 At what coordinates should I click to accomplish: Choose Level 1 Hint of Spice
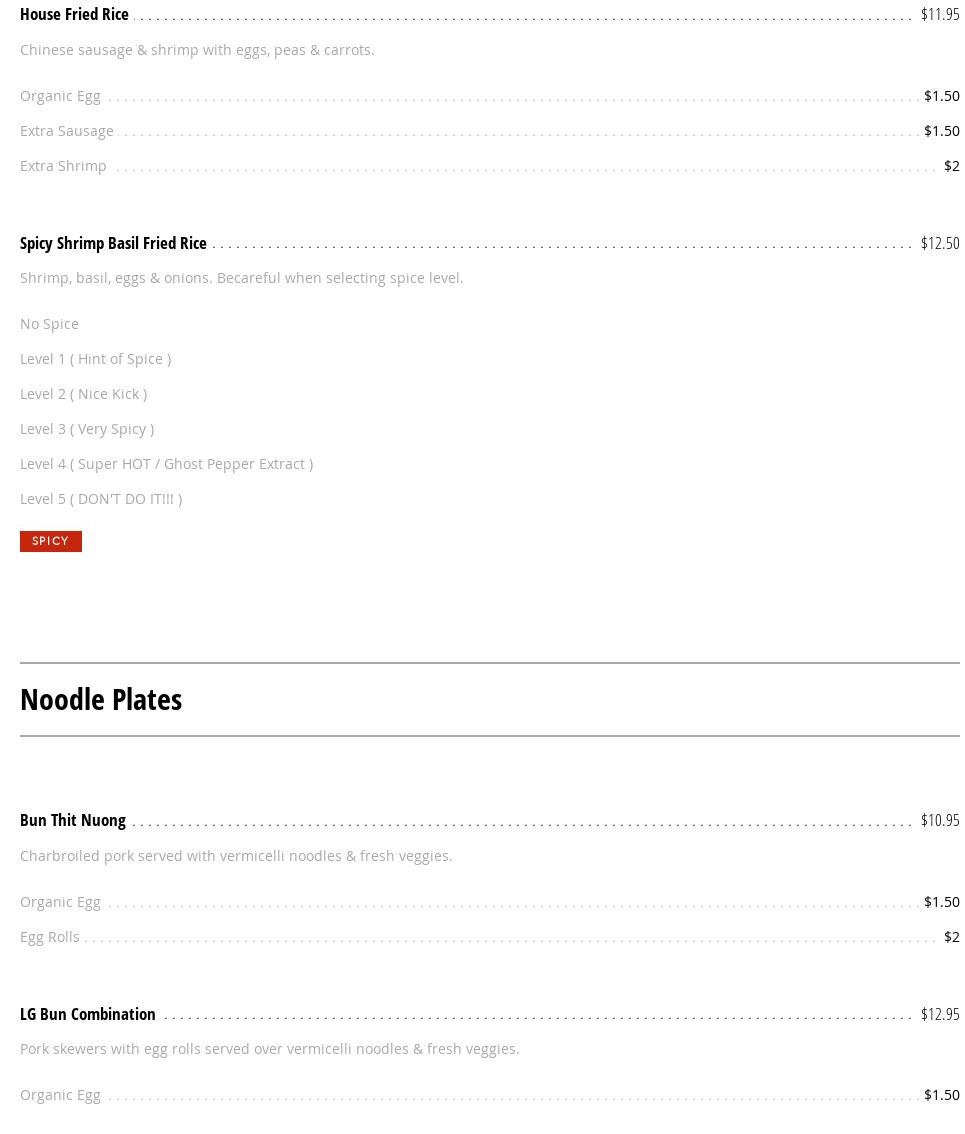click(x=95, y=359)
